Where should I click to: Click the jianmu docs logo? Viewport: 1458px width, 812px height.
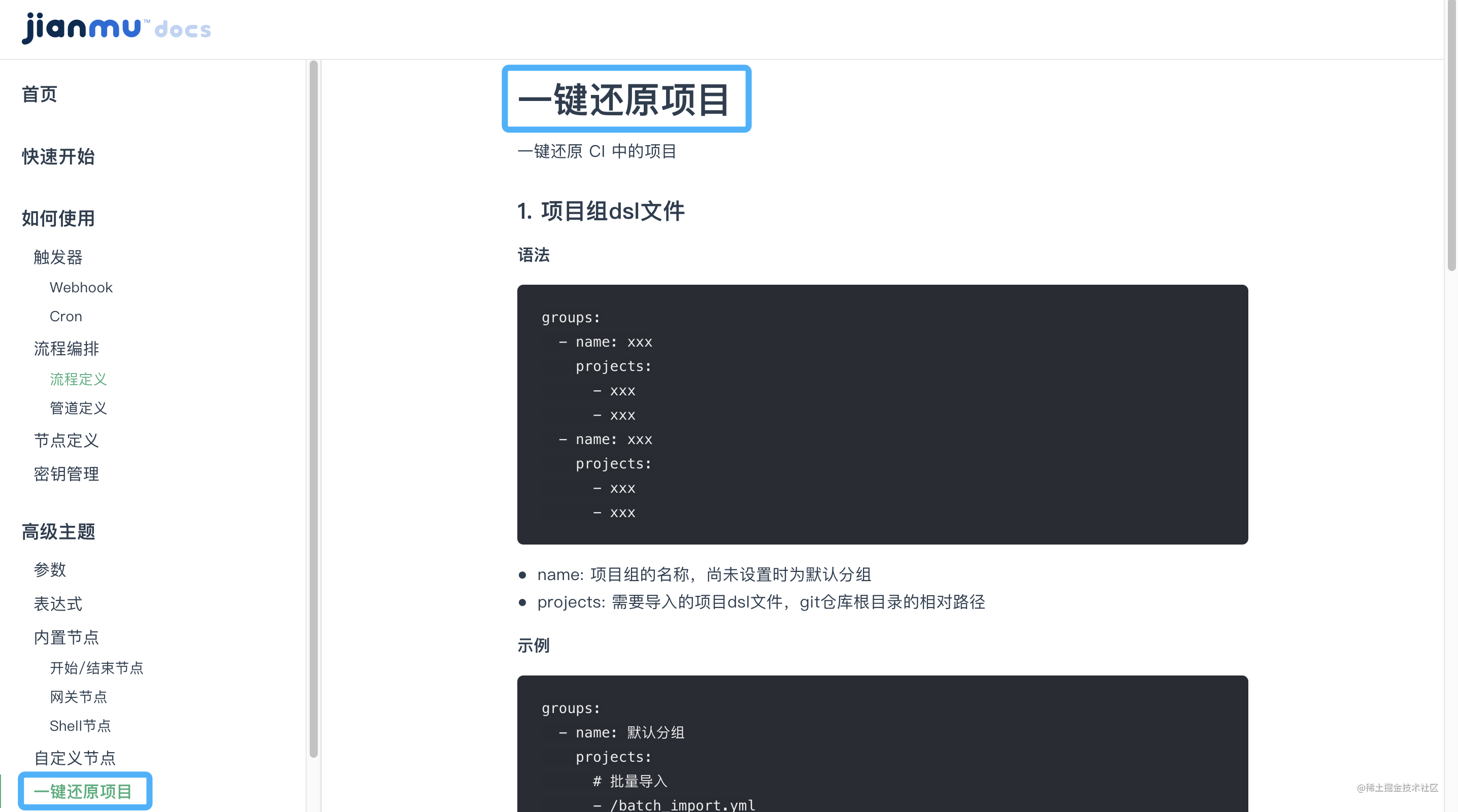(116, 28)
